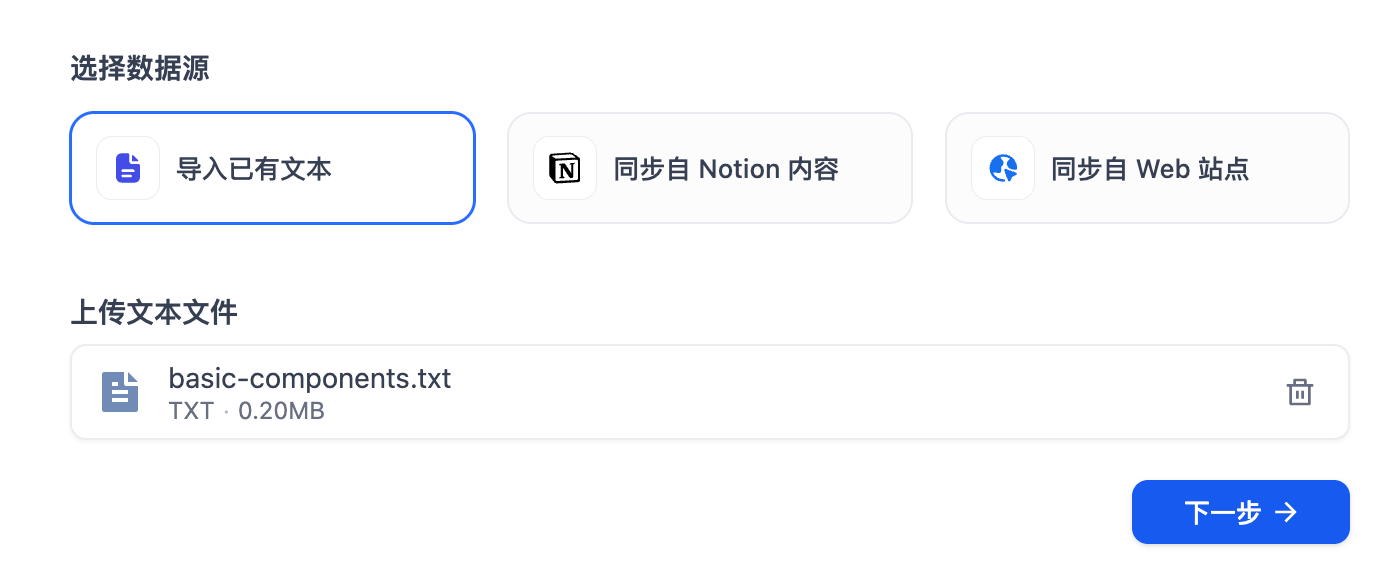The width and height of the screenshot is (1388, 582).
Task: Click the 选择数据源 heading
Action: coord(140,69)
